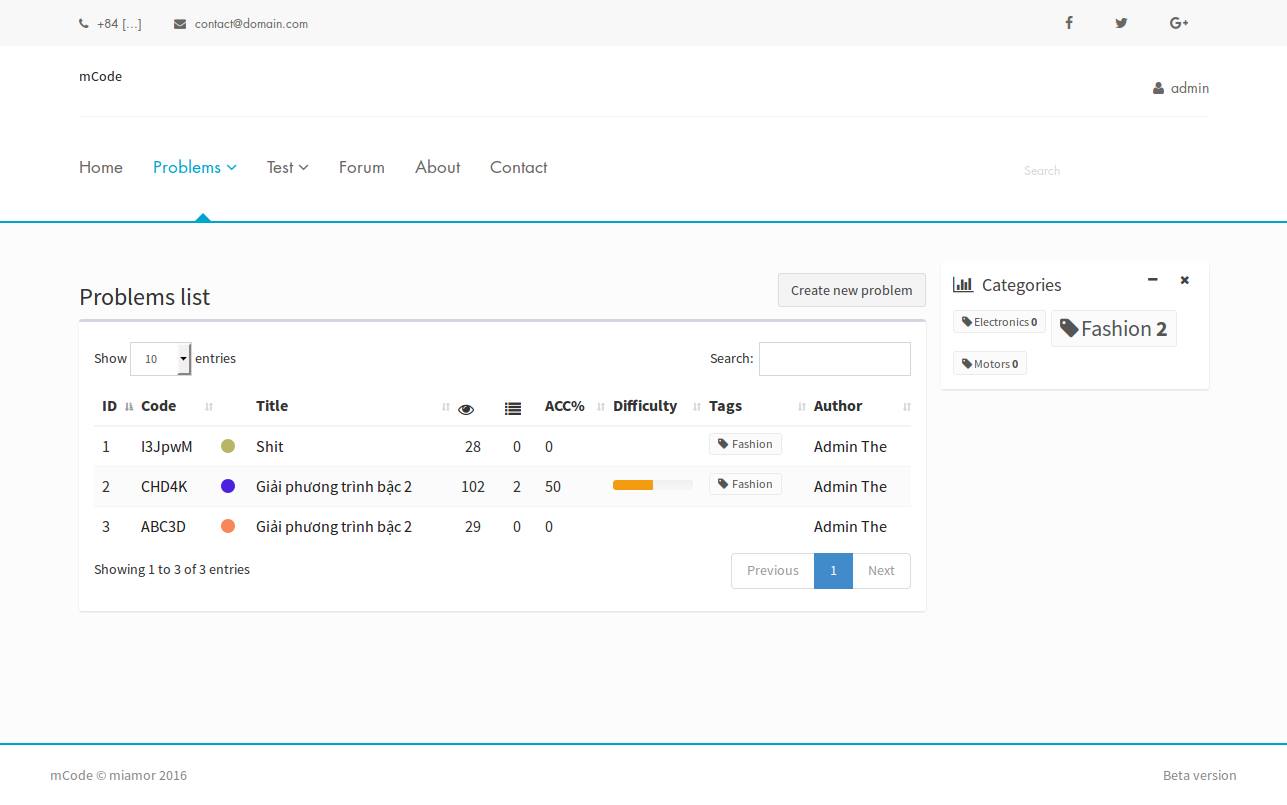Screen dimensions: 1287x805
Task: Sort by the submissions list column header
Action: pos(513,409)
